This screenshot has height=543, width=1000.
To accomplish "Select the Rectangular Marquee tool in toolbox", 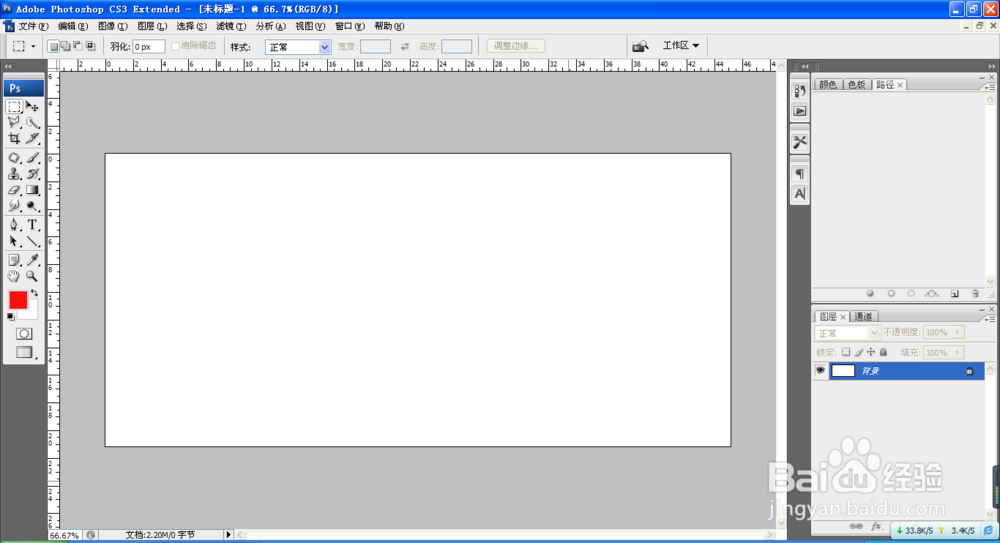I will coord(14,107).
